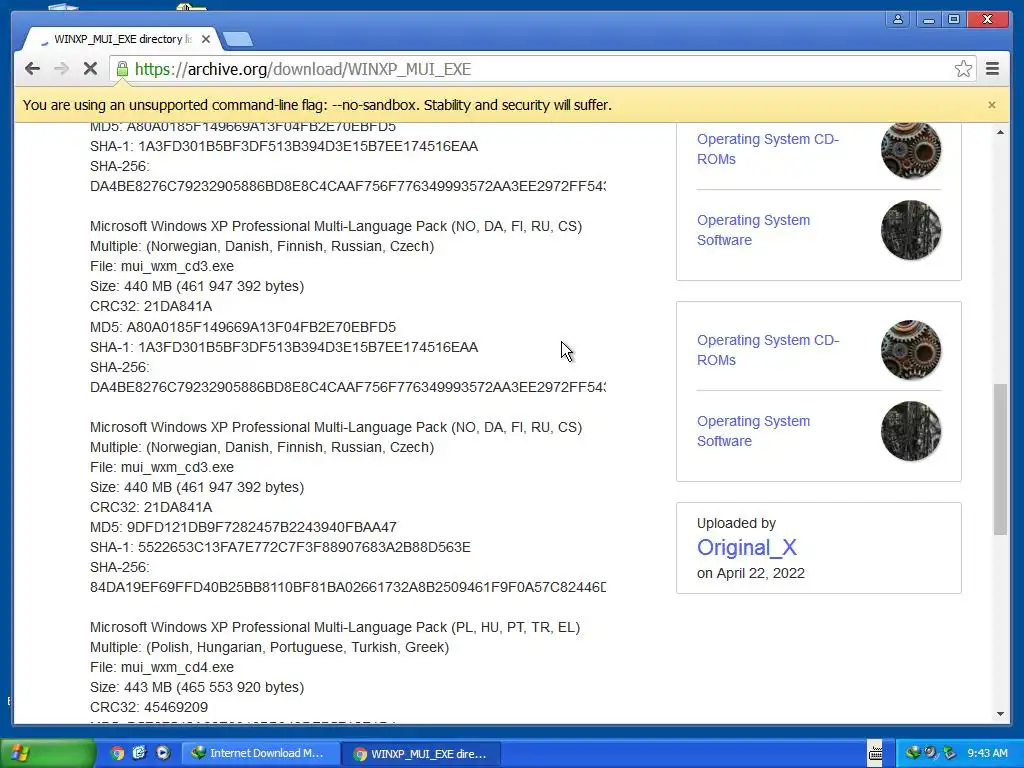This screenshot has width=1024, height=768.
Task: Open the Windows XP Start button
Action: pyautogui.click(x=47, y=753)
